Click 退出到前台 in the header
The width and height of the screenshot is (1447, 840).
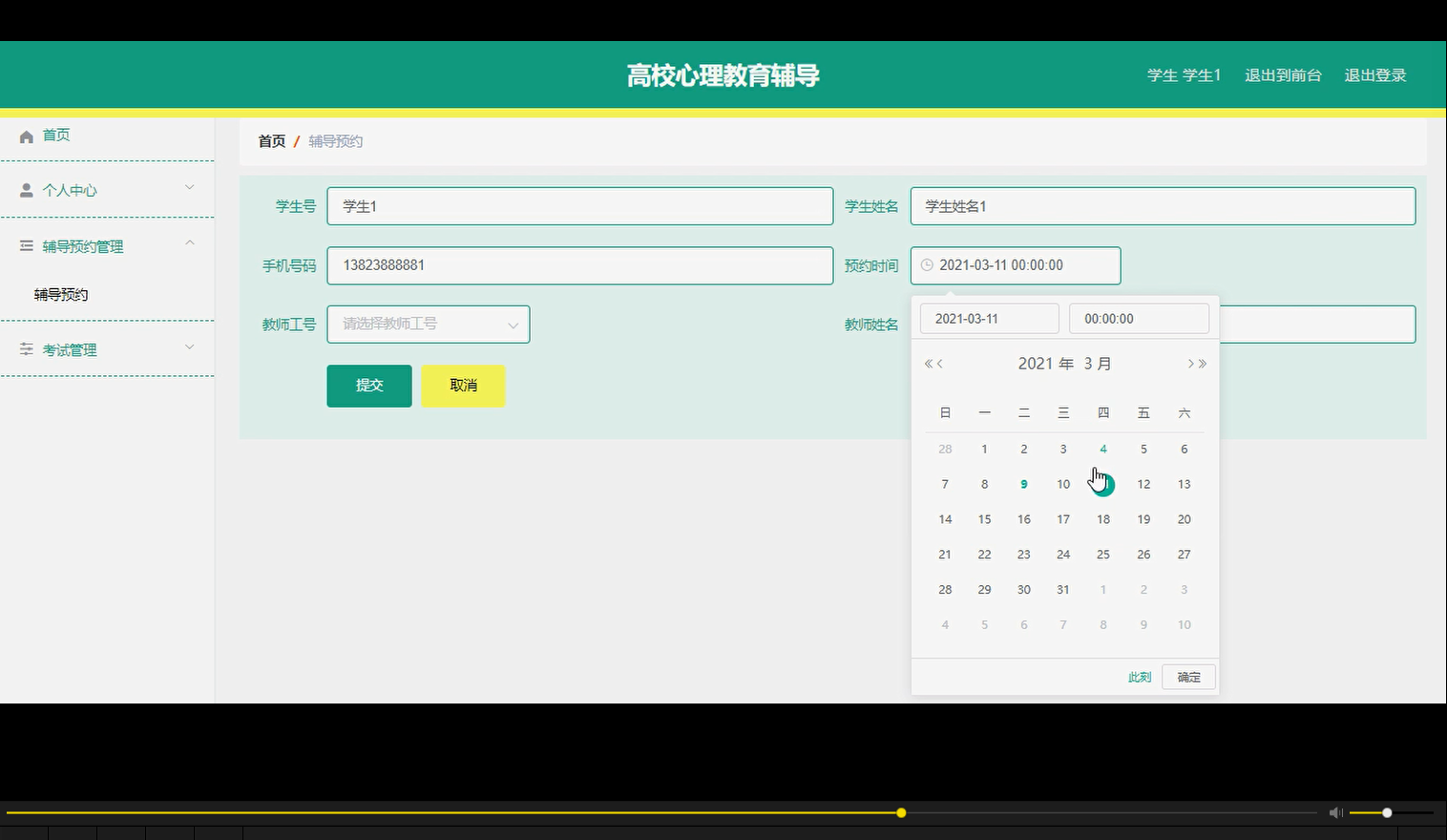(1283, 75)
